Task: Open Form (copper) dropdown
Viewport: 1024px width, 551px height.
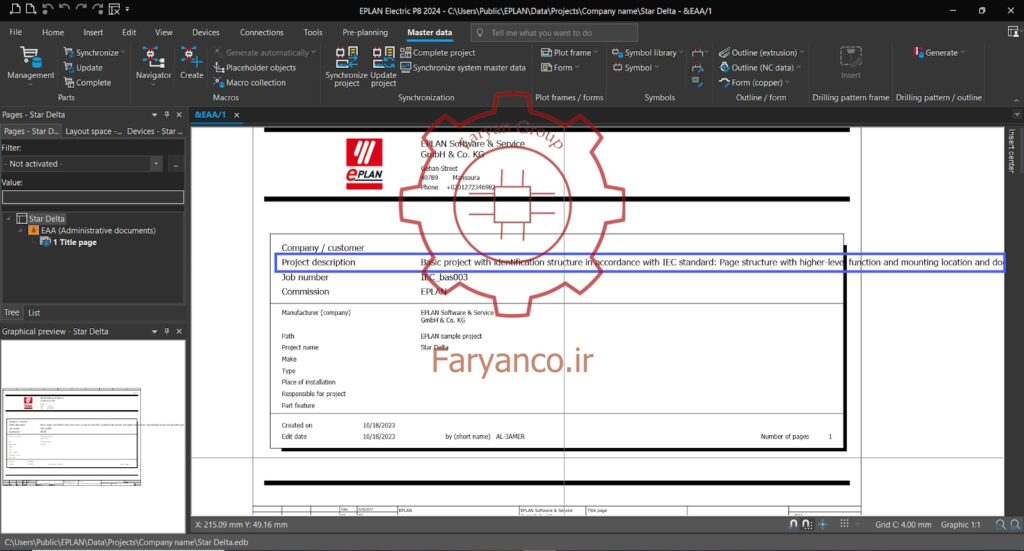Action: coord(754,83)
